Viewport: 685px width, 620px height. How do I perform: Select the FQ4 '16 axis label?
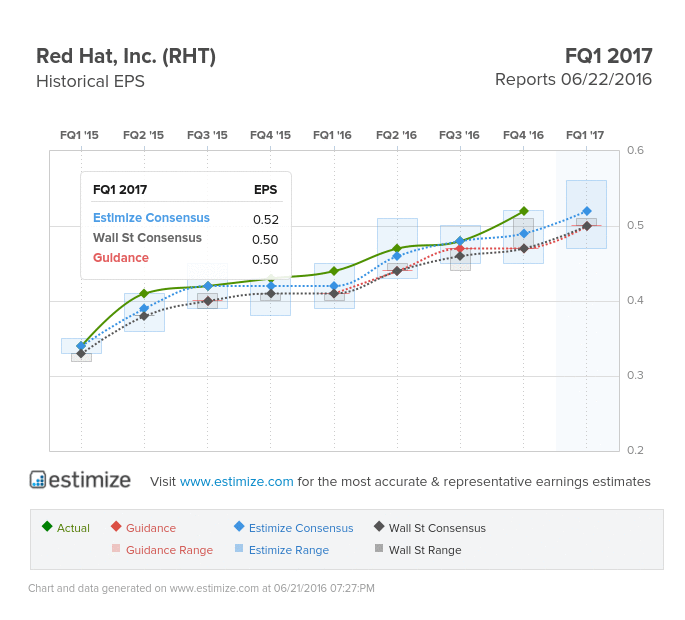click(523, 135)
